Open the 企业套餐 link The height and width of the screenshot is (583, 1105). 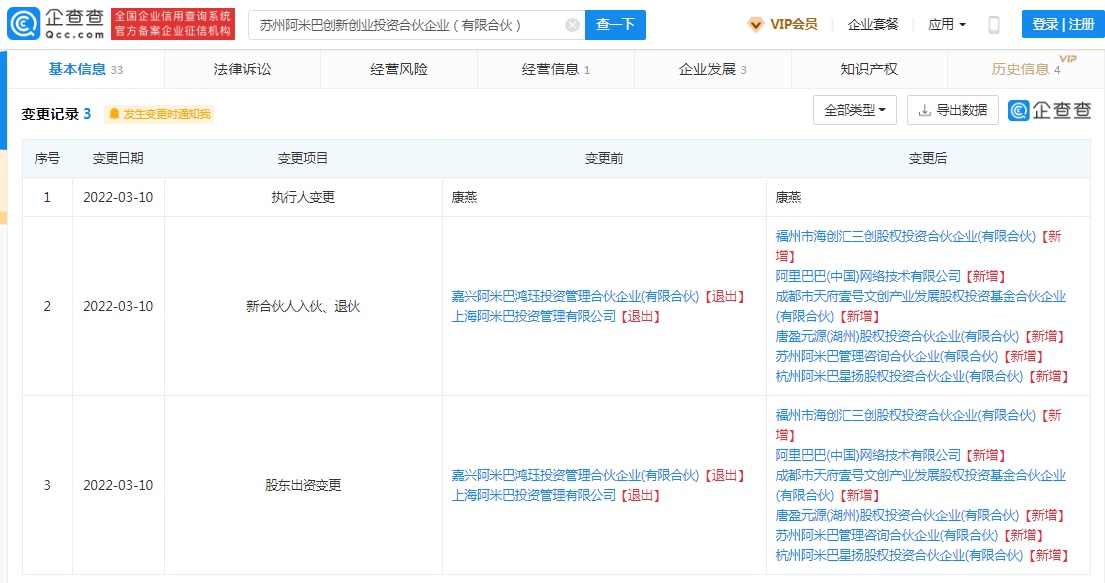pos(873,24)
